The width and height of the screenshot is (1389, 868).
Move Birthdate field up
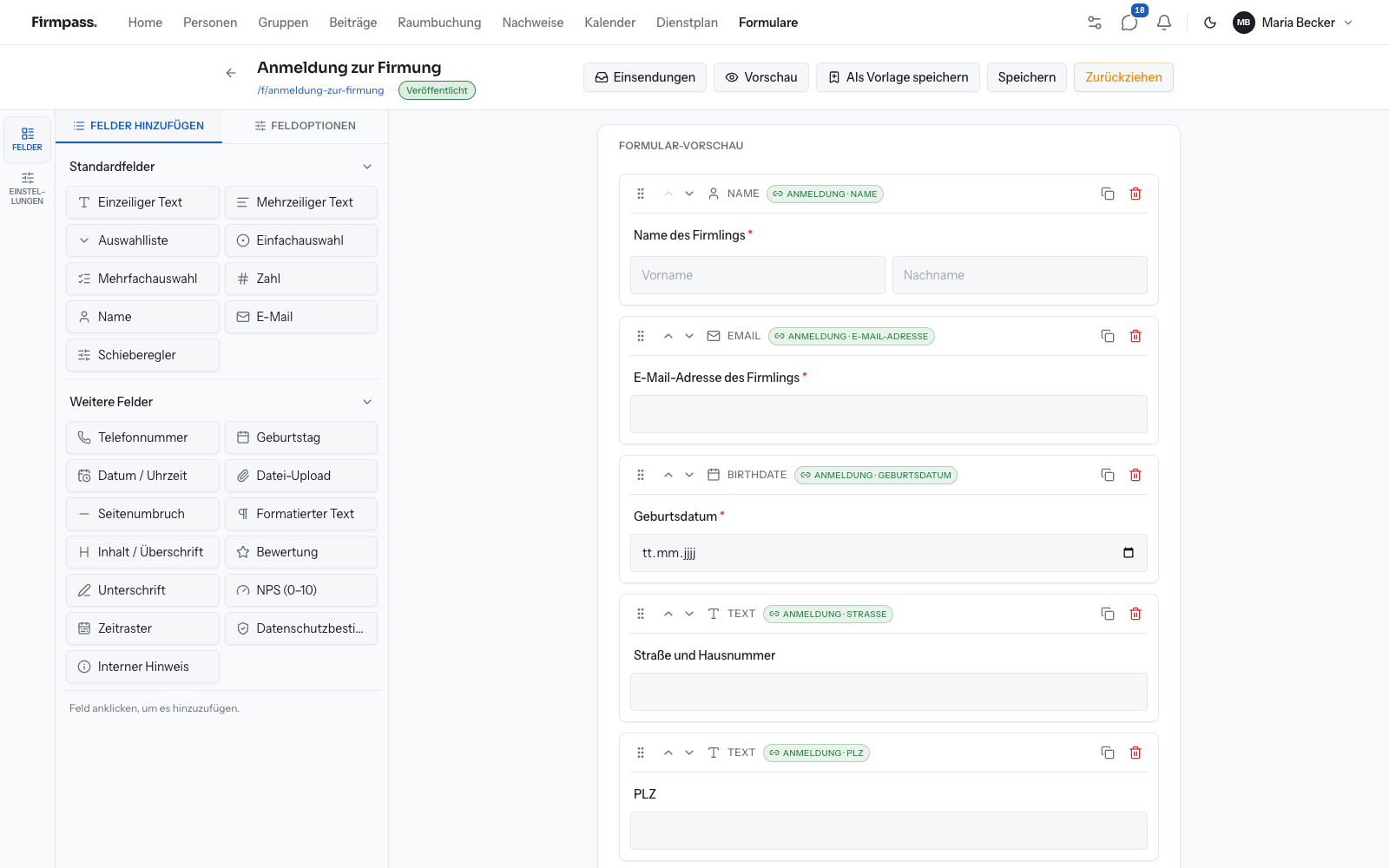click(668, 475)
